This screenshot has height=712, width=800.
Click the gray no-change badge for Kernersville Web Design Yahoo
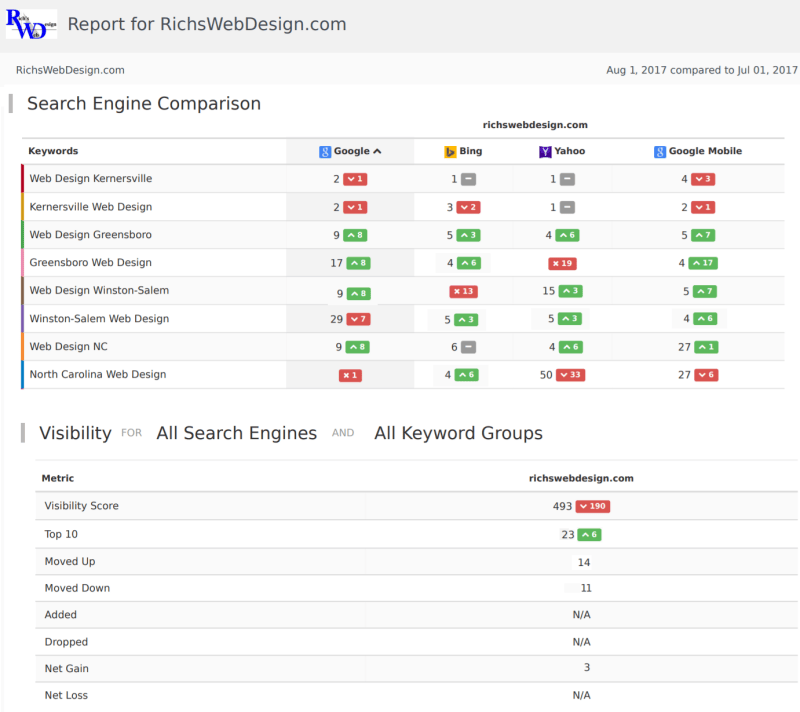tap(567, 207)
